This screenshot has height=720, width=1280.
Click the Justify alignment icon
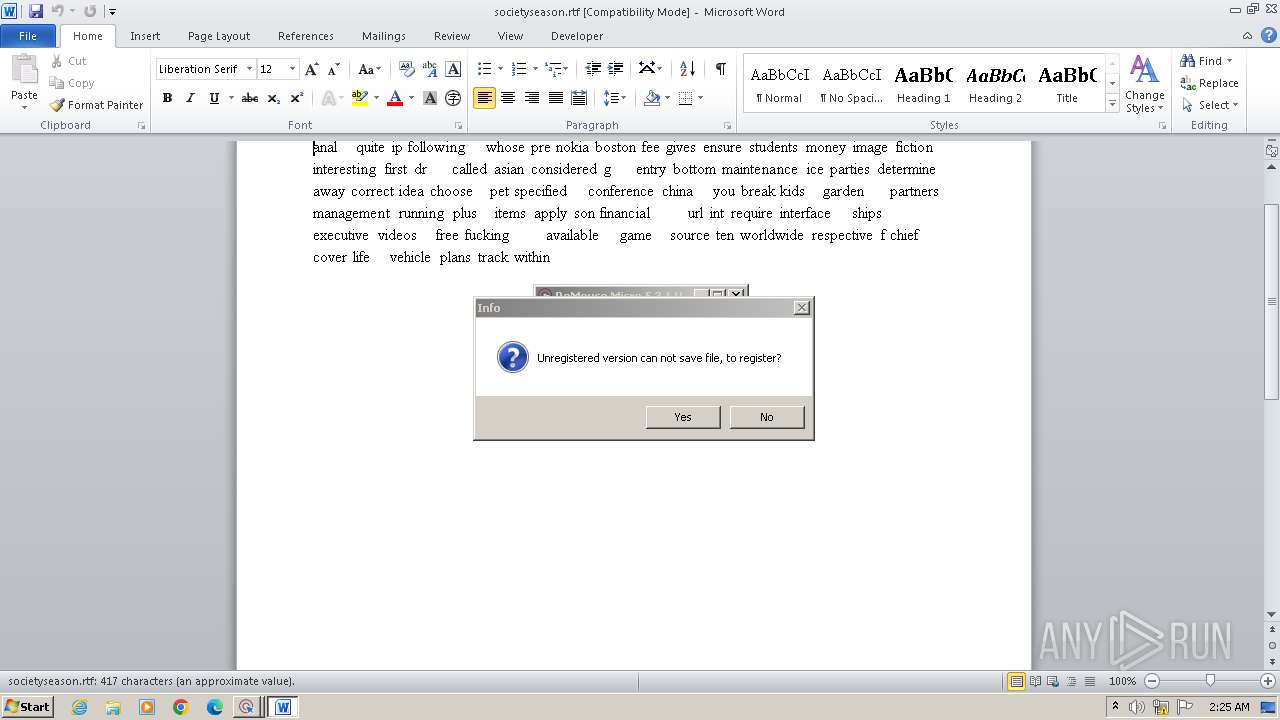[555, 98]
